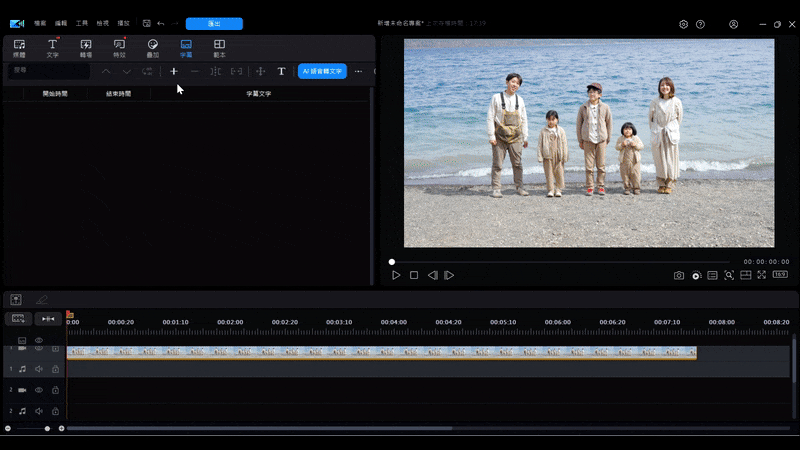Click the stop button in preview
Viewport: 800px width, 450px height.
414,275
